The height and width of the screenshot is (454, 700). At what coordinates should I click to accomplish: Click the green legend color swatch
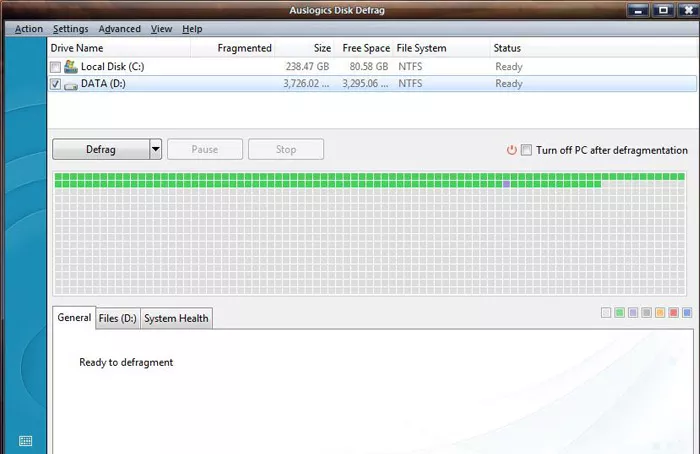[619, 312]
